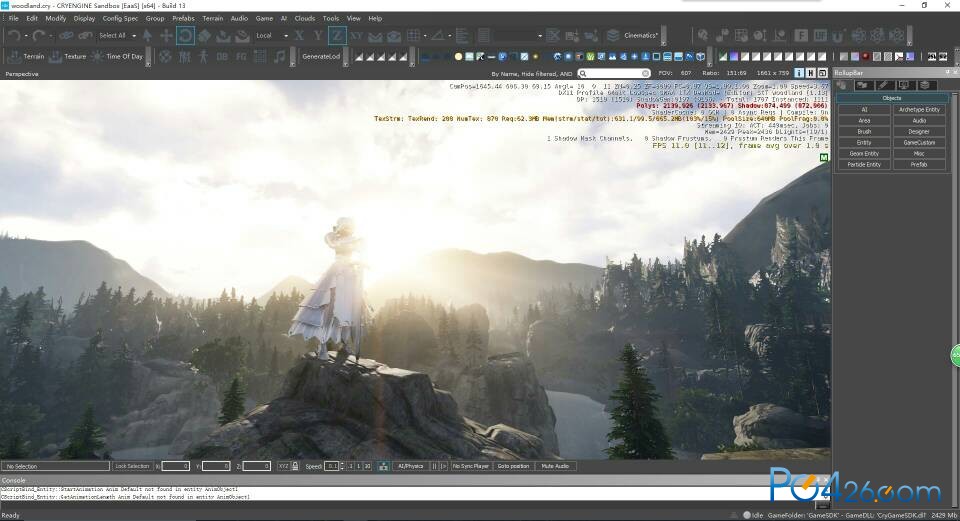The image size is (960, 521).
Task: Open the Prefabs menu
Action: 183,18
